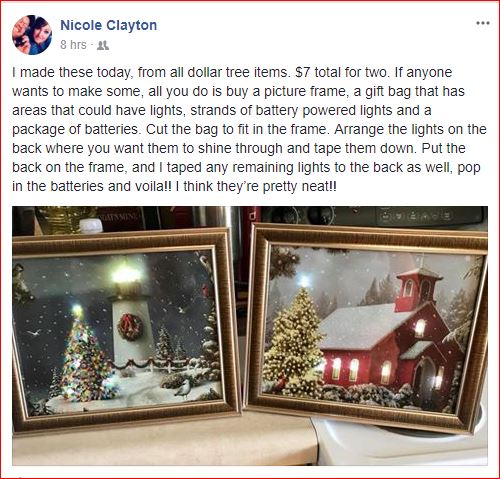Click the arched church doorway in the photo
The height and width of the screenshot is (479, 500).
point(423,378)
